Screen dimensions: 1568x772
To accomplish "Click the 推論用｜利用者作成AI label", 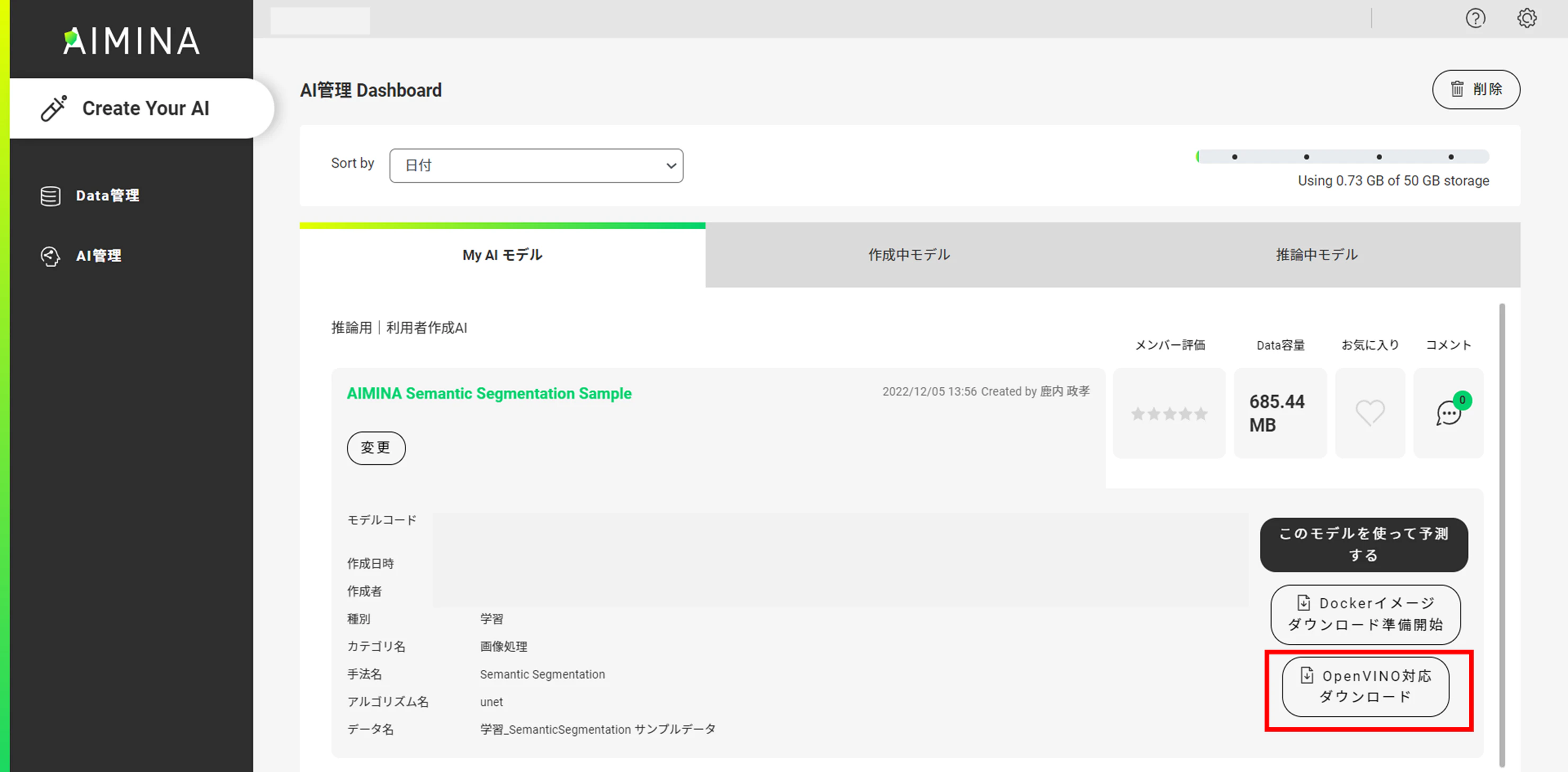I will pos(399,327).
